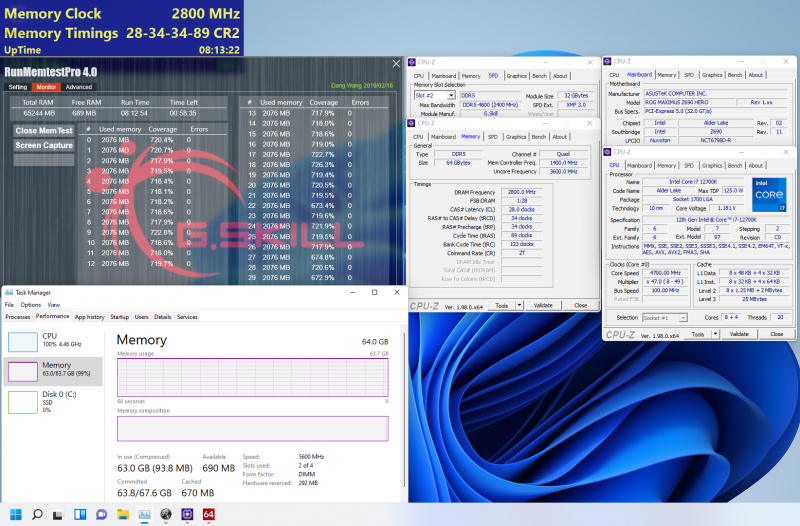Viewport: 800px width, 526px height.
Task: Open the Widgets panel from the taskbar
Action: (x=79, y=515)
